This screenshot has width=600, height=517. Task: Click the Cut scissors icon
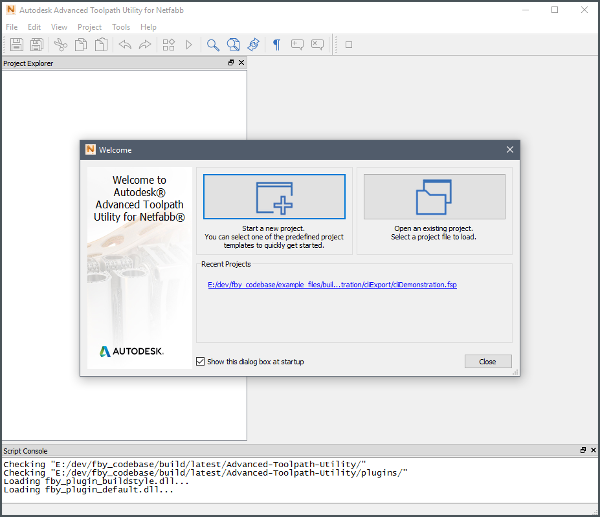[60, 44]
